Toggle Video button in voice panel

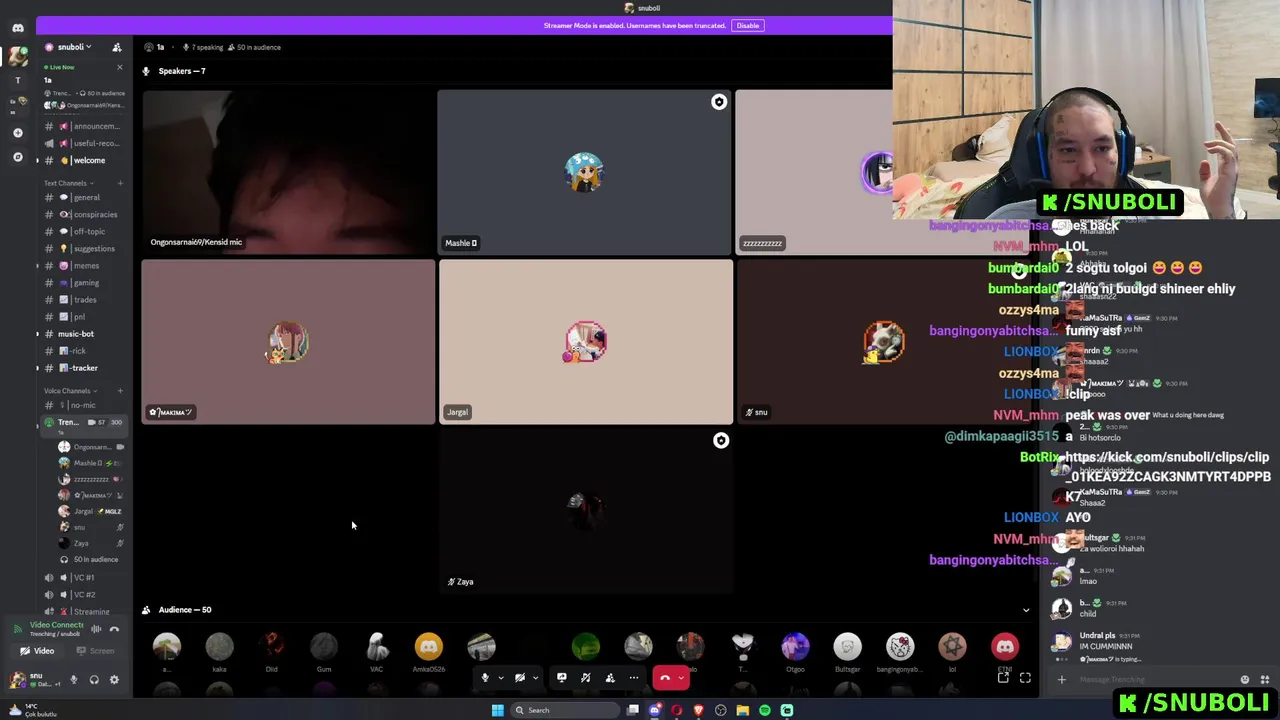[37, 651]
